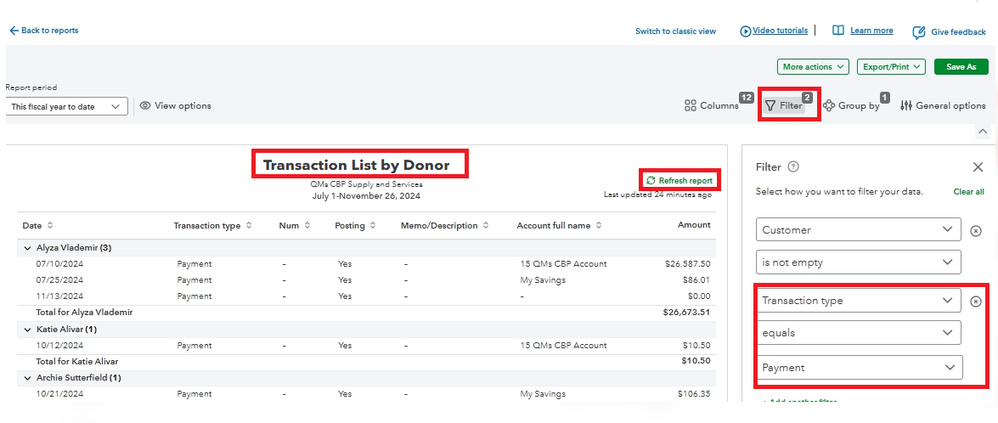
Task: Expand the Export/Print menu
Action: coord(891,67)
